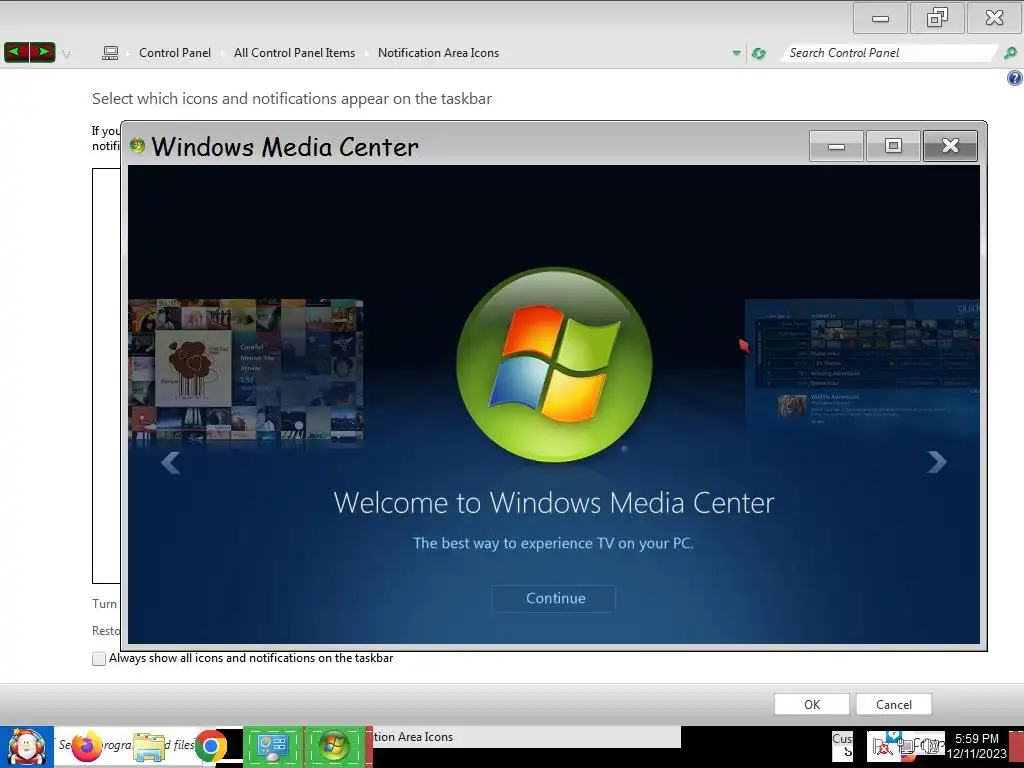Click Cancel in Notification Area Icons

(x=893, y=704)
